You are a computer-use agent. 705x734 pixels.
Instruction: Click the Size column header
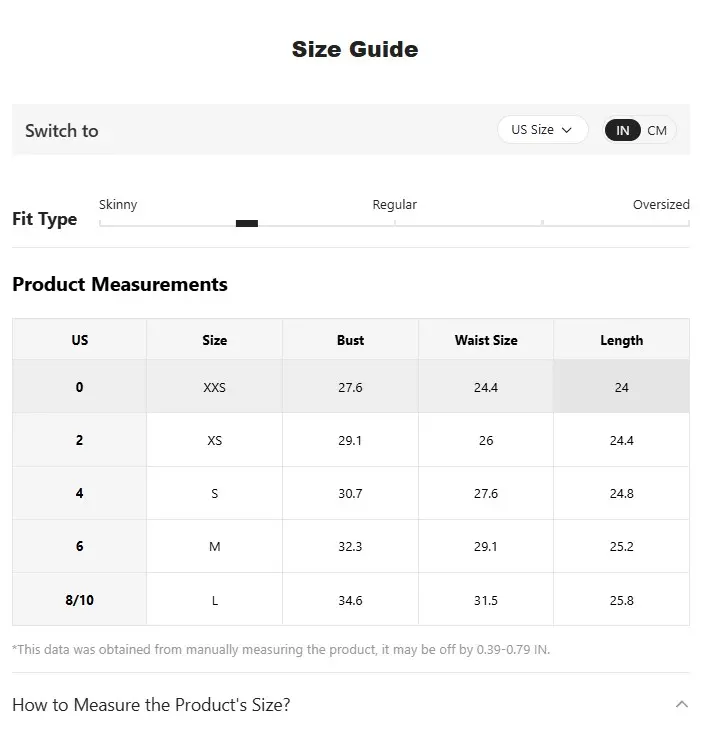point(214,340)
